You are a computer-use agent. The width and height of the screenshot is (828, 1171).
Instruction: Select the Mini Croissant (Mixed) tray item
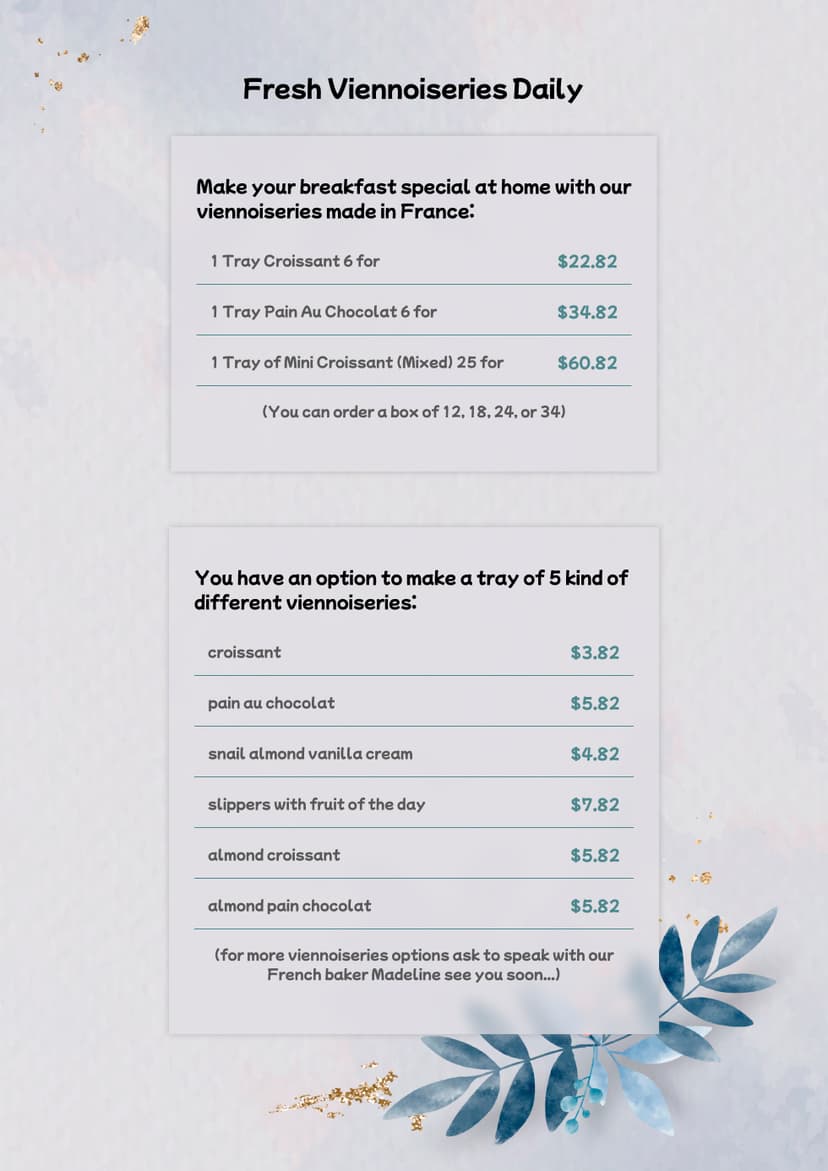pyautogui.click(x=357, y=362)
